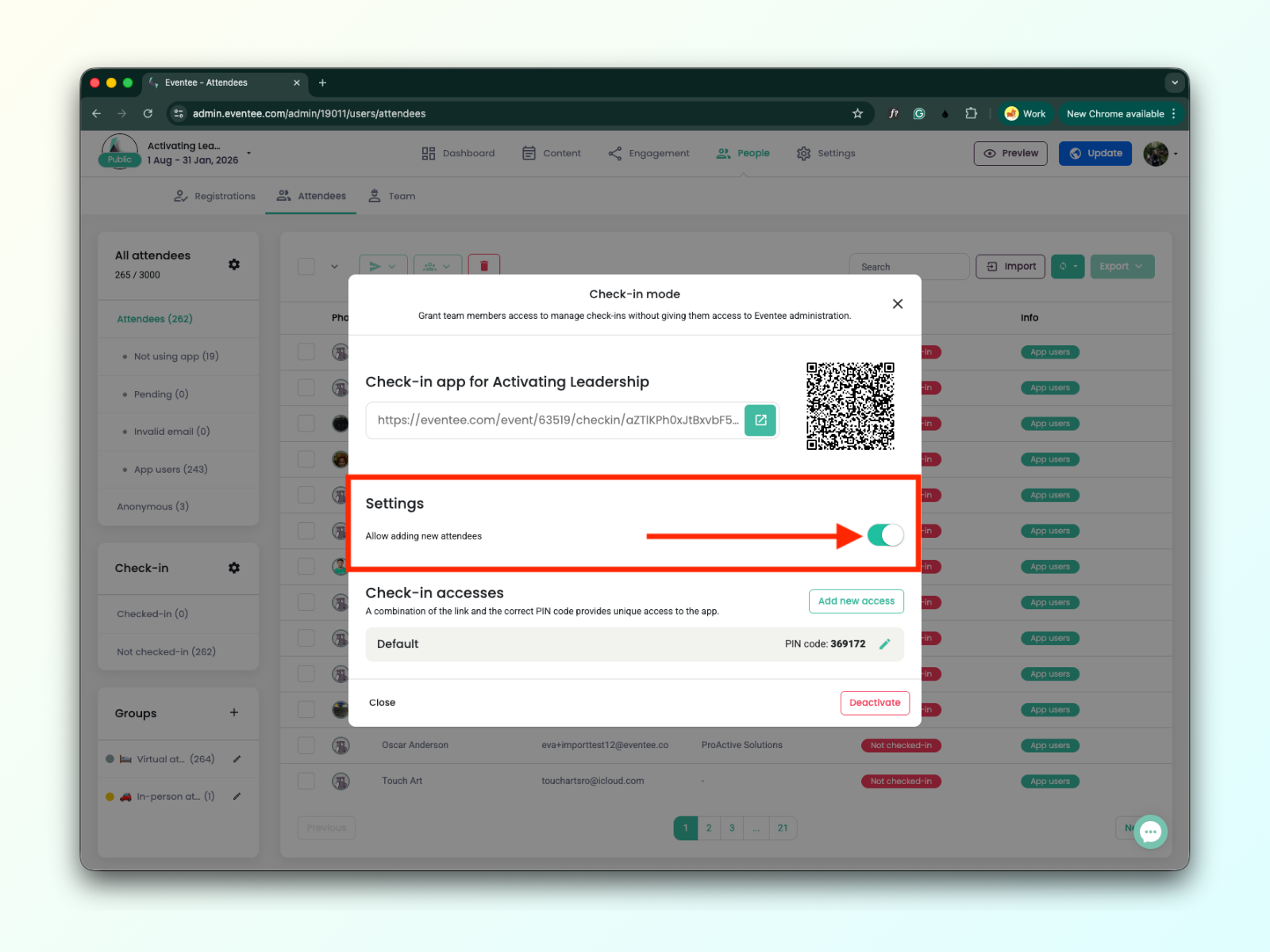
Task: Filter by Invalid email (0)
Action: pyautogui.click(x=172, y=432)
